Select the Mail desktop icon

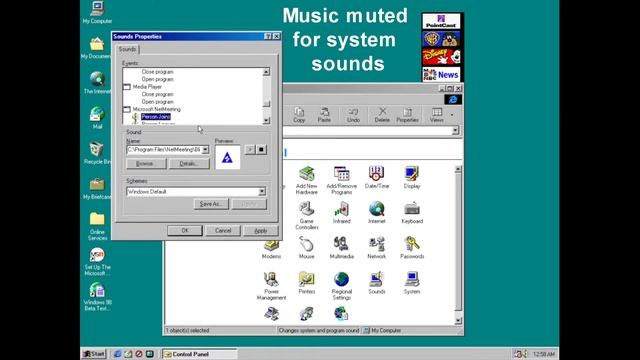[x=97, y=118]
